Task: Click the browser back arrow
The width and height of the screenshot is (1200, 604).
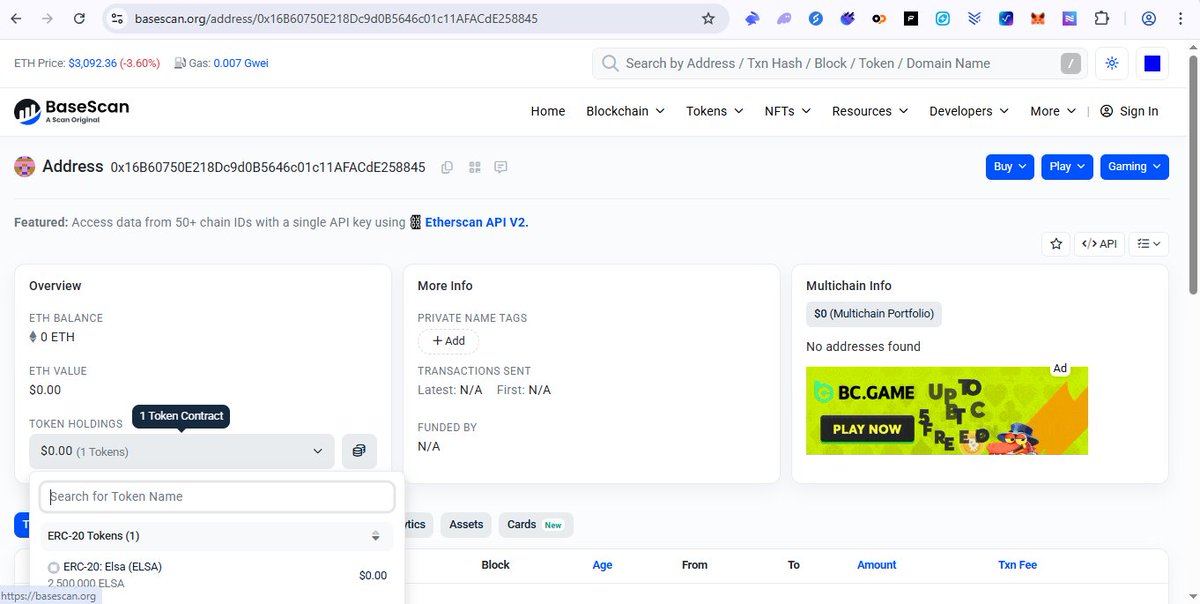Action: (x=16, y=18)
